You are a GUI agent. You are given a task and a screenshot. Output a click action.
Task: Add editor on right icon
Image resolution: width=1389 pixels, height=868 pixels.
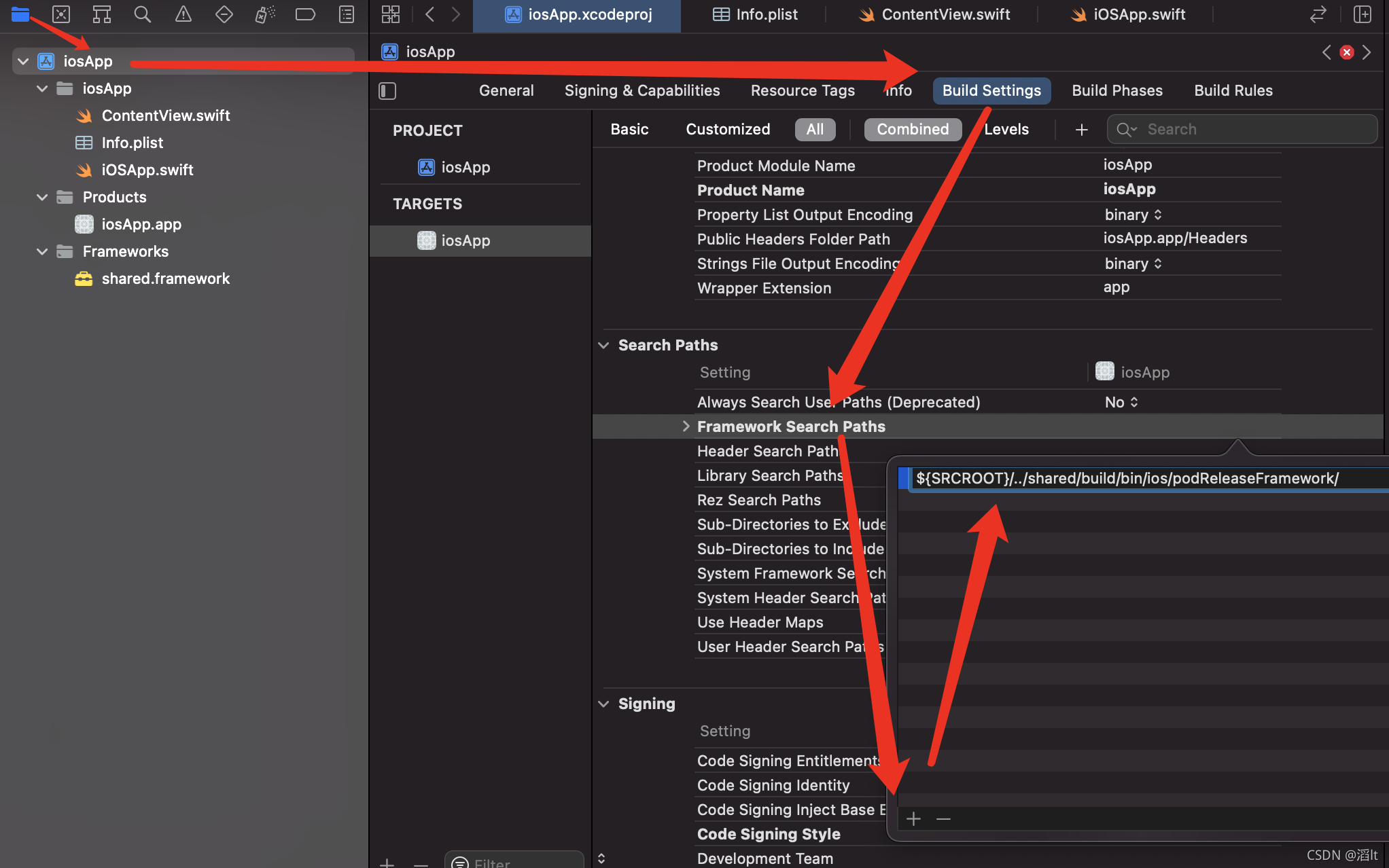tap(1362, 14)
